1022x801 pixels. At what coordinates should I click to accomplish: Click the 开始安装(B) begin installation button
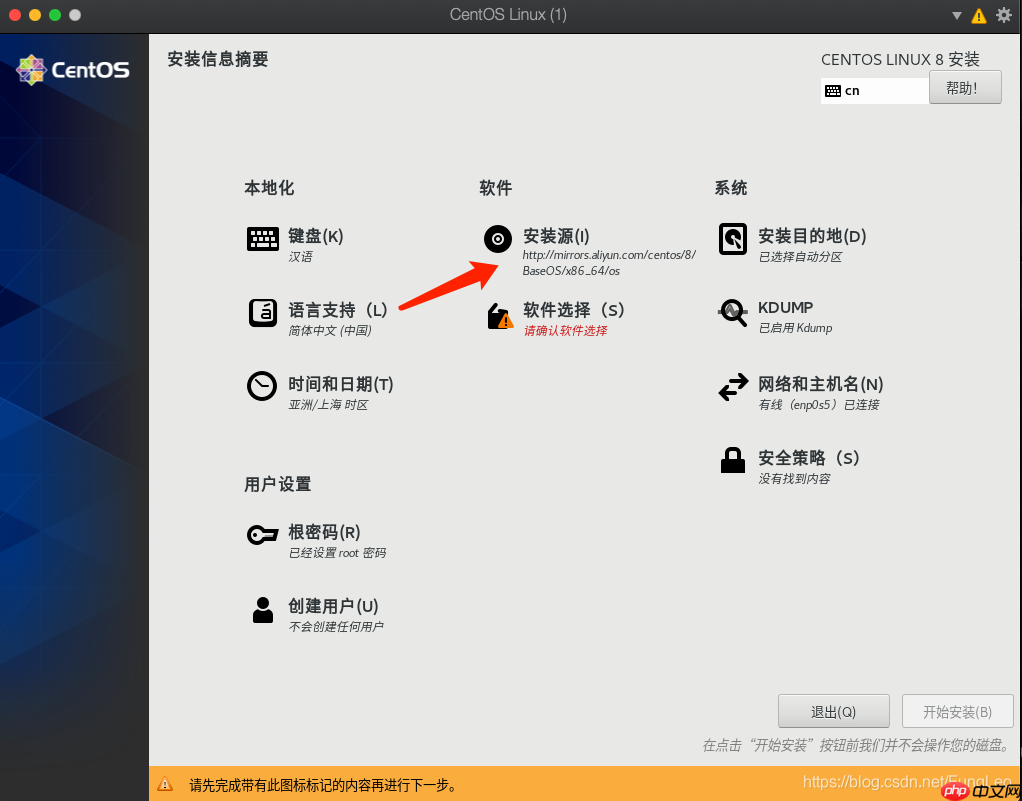[x=957, y=711]
